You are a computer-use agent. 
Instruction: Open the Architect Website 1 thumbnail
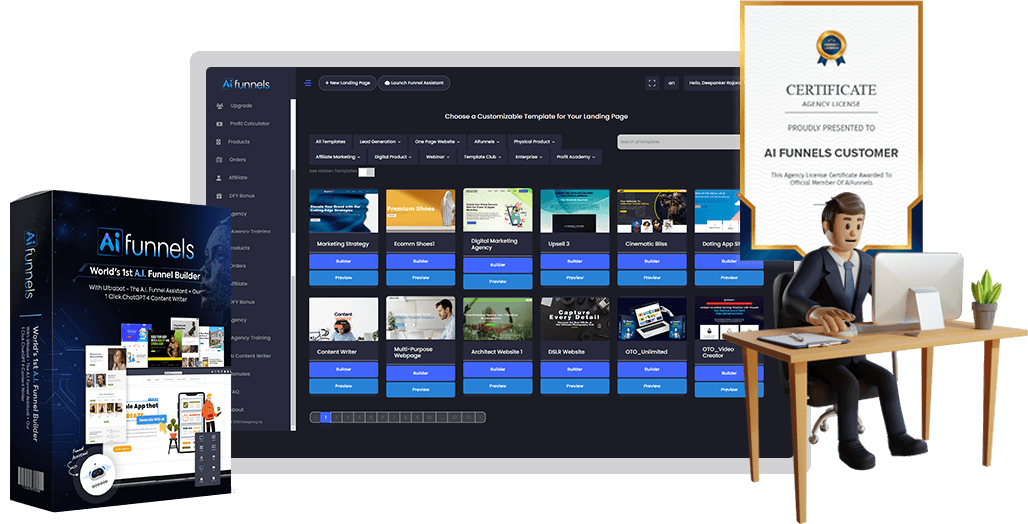click(x=498, y=319)
